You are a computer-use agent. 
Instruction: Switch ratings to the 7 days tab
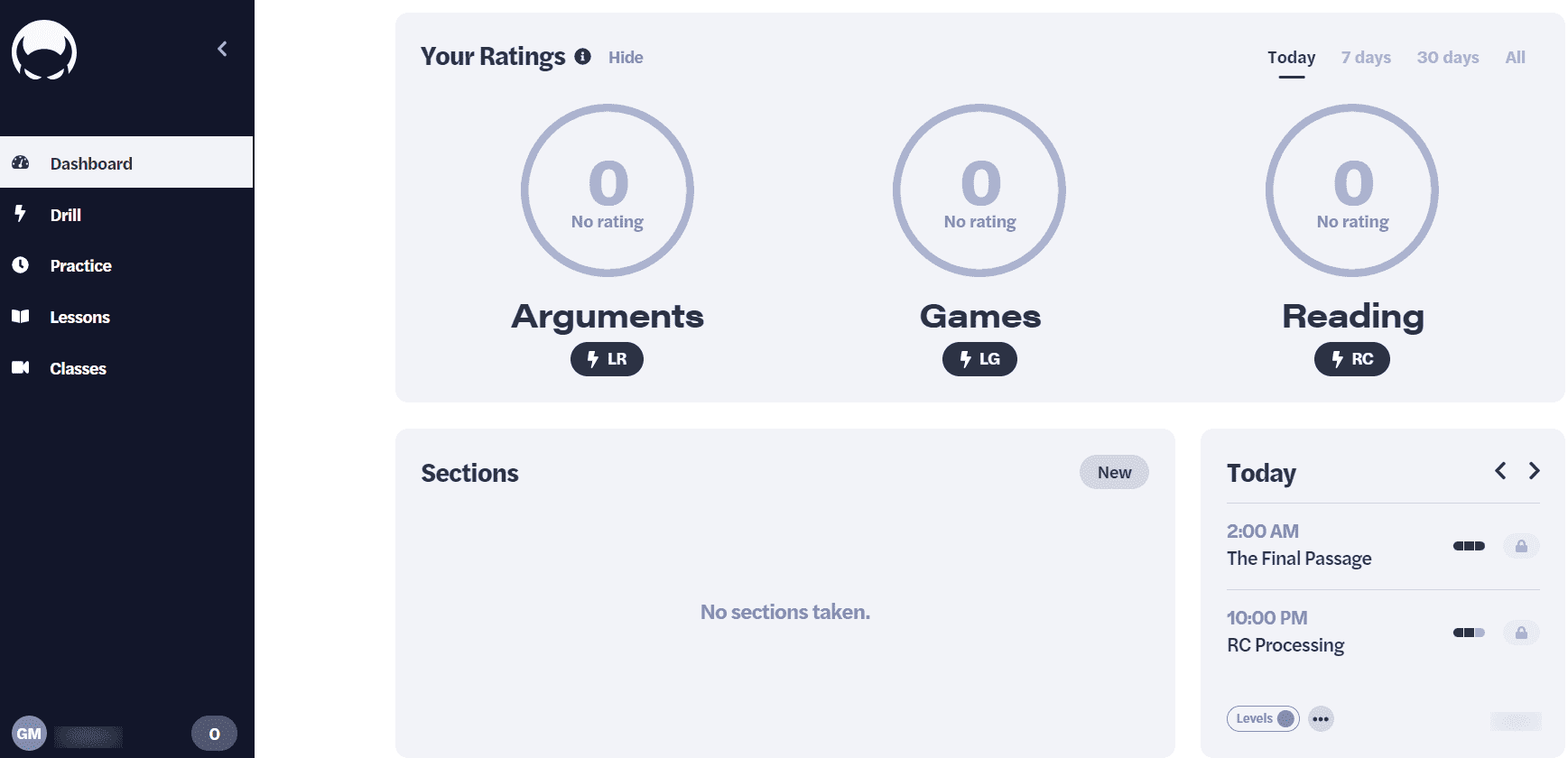tap(1366, 58)
